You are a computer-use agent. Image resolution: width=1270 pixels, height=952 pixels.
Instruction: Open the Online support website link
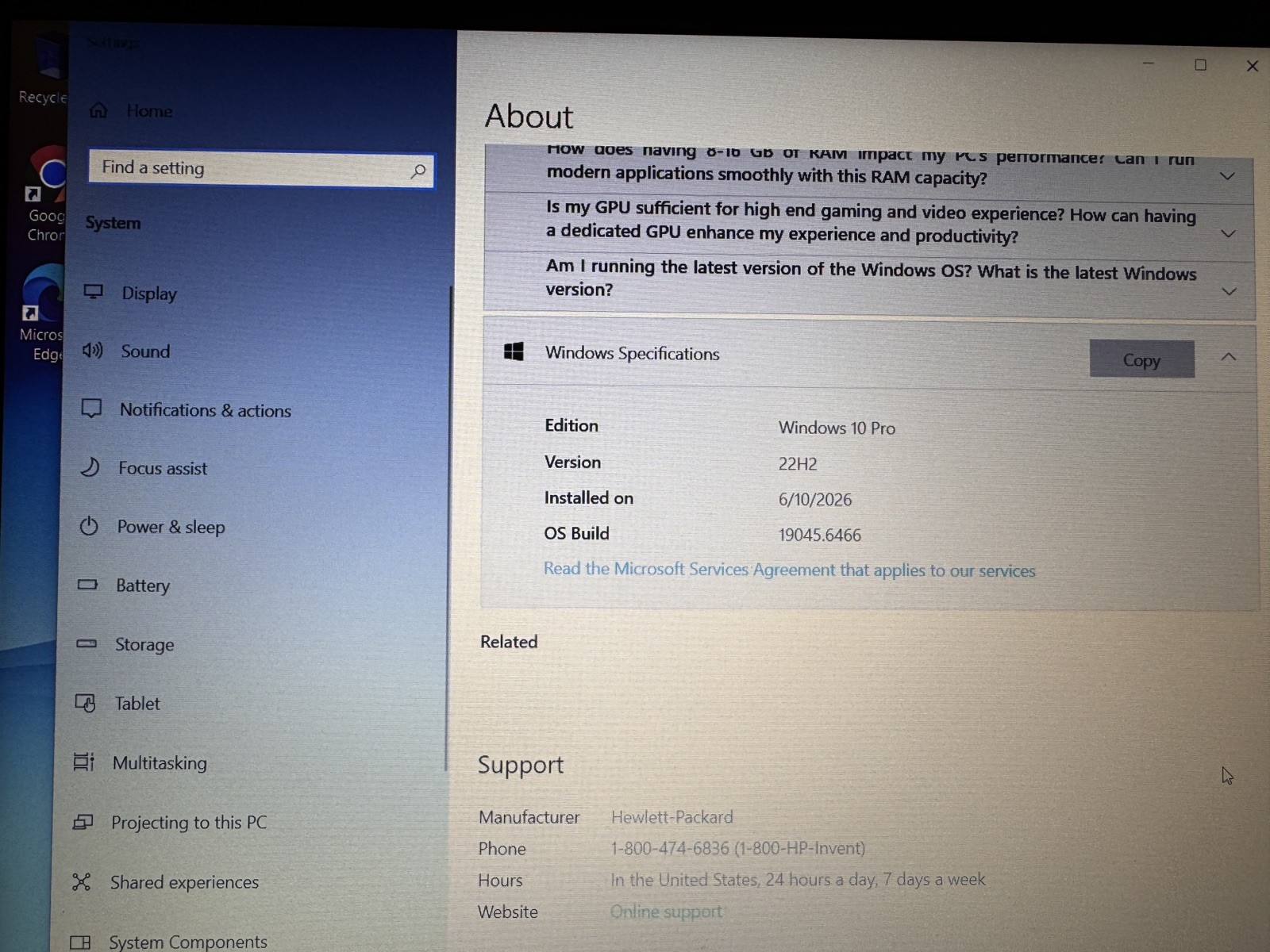[x=666, y=912]
